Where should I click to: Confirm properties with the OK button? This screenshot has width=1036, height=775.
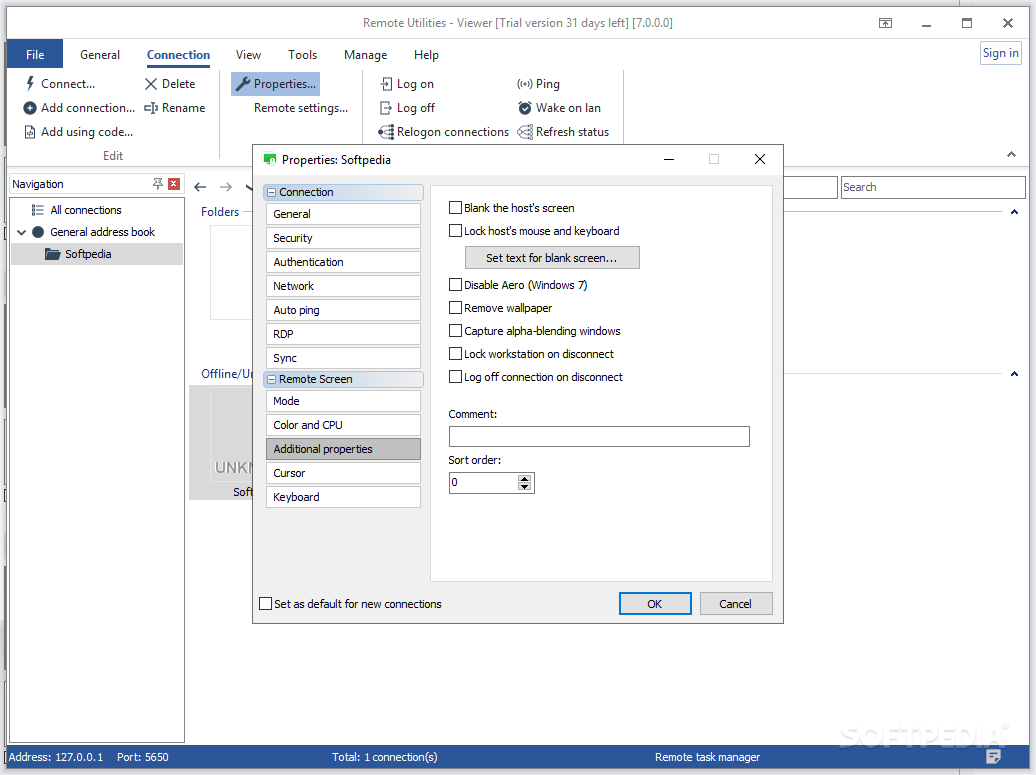click(655, 603)
